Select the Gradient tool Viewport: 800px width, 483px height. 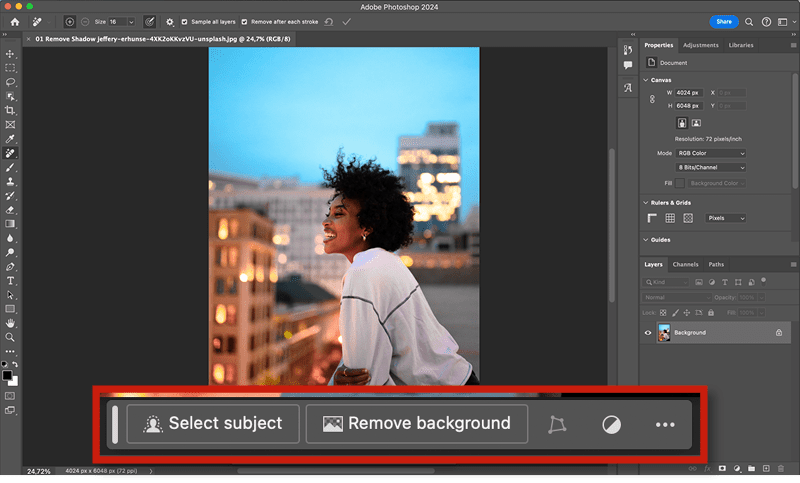point(10,224)
